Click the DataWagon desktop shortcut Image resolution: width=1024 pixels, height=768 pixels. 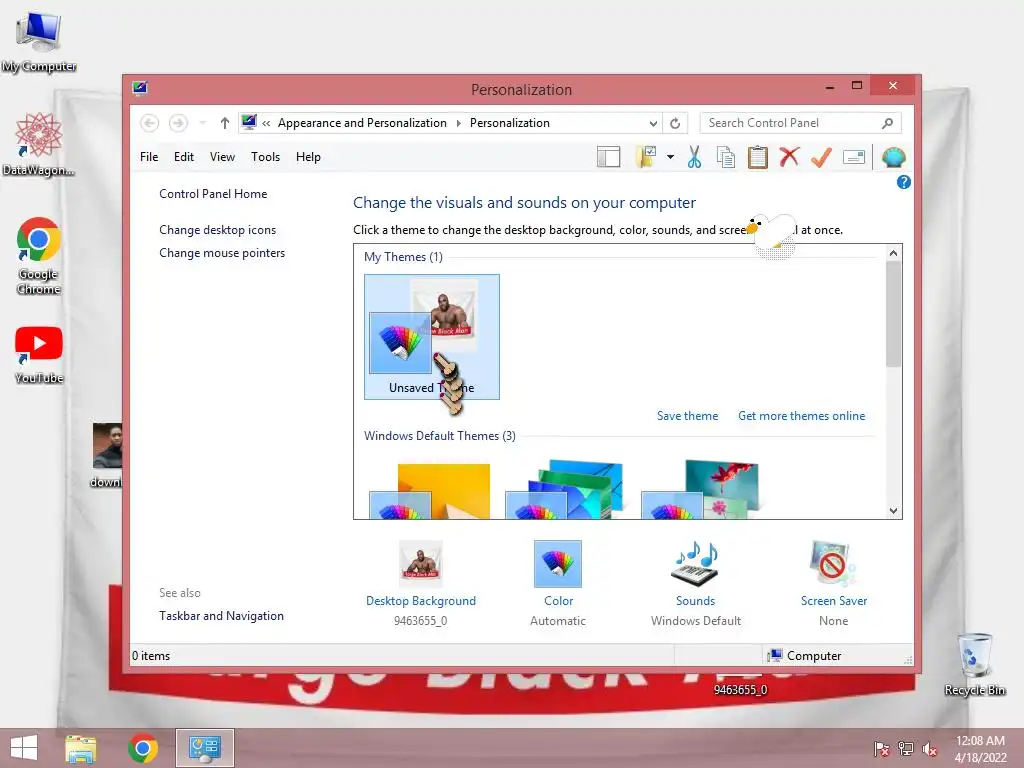point(39,144)
